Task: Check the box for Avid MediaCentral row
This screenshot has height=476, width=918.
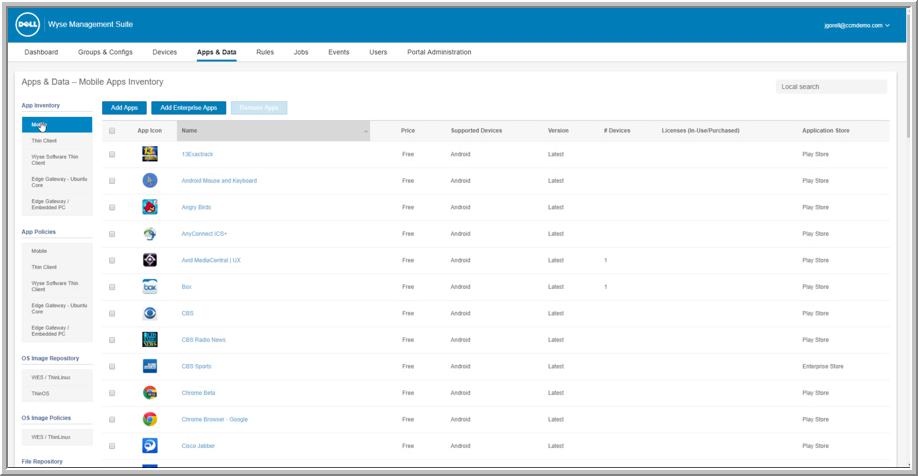Action: [112, 260]
